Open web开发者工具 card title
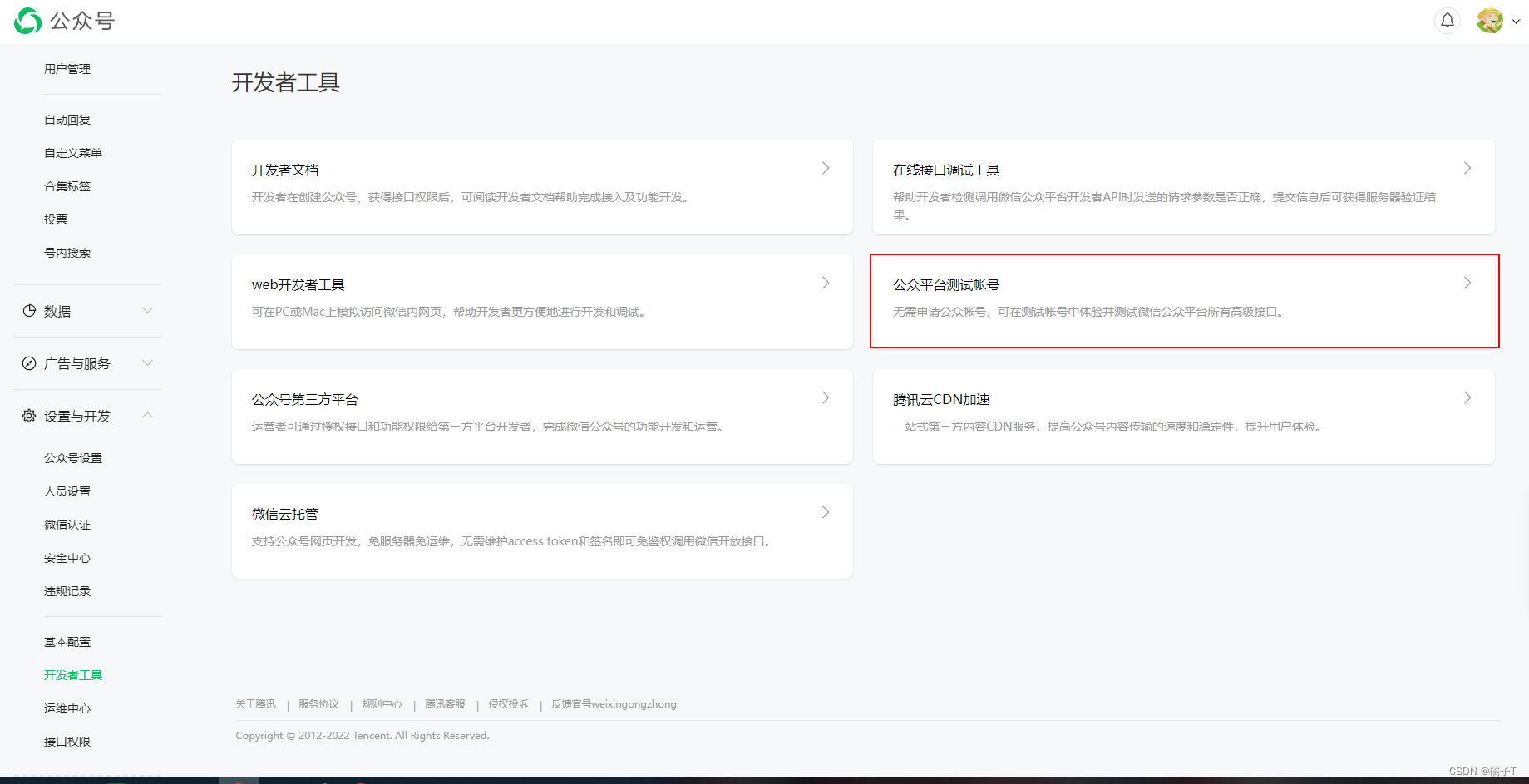Viewport: 1529px width, 784px height. (x=298, y=284)
